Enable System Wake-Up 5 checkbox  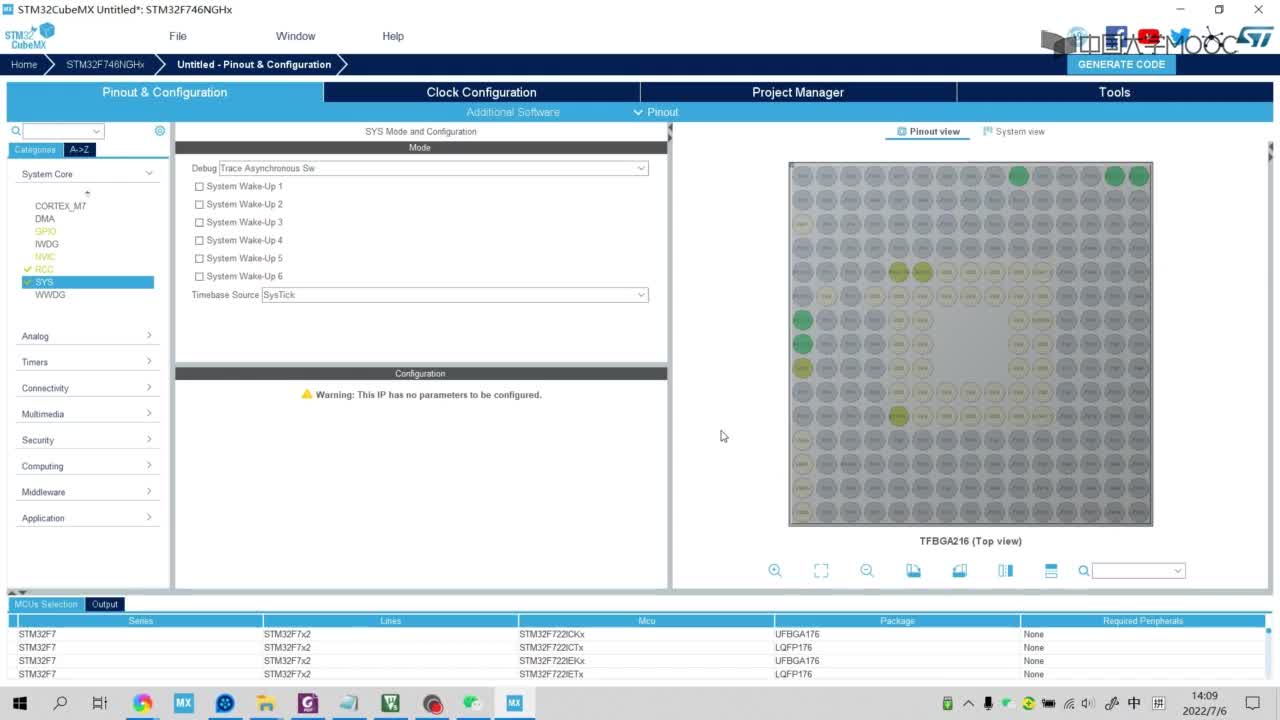pos(199,259)
